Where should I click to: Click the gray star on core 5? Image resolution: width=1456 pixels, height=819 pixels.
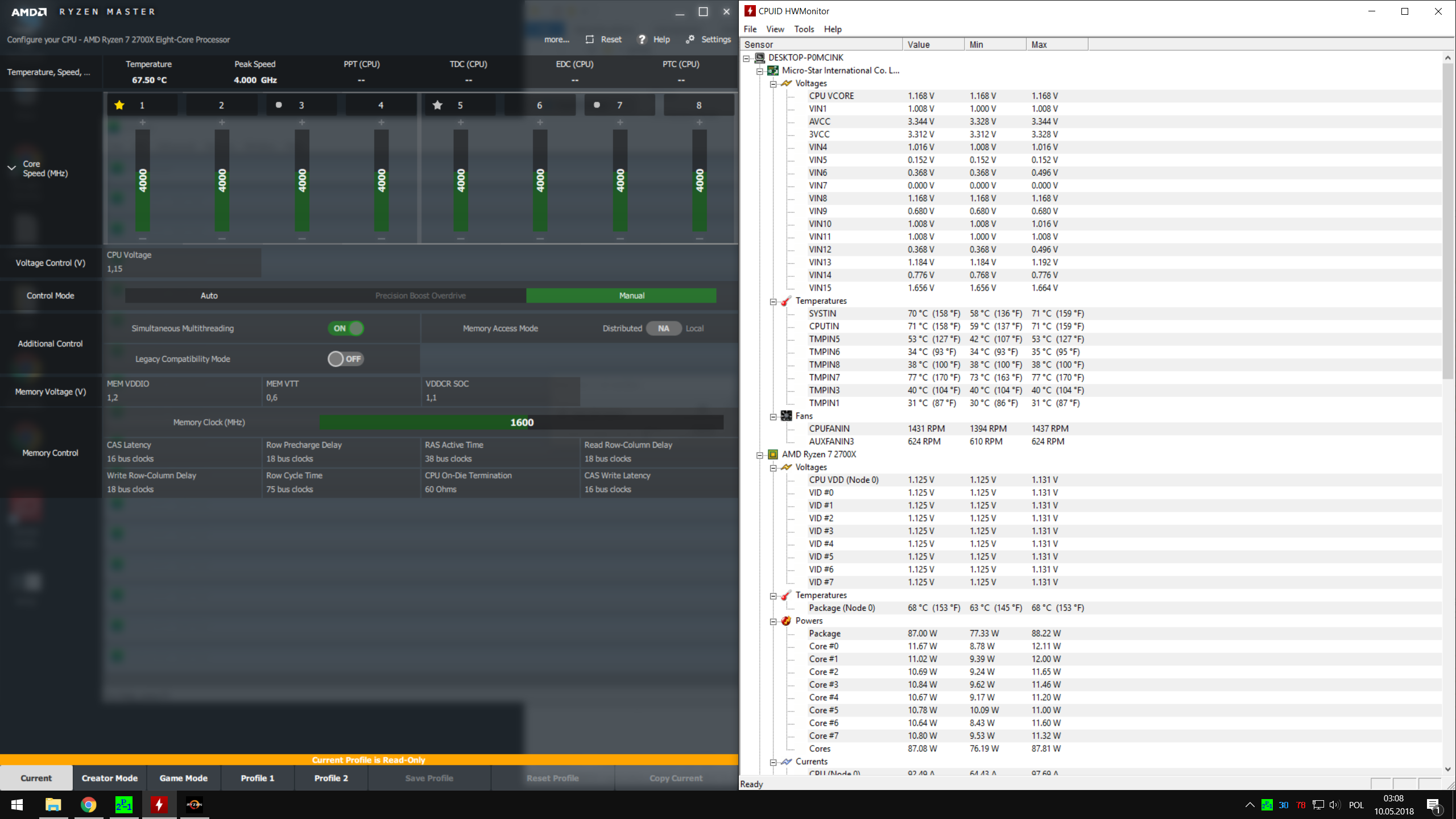(x=437, y=105)
